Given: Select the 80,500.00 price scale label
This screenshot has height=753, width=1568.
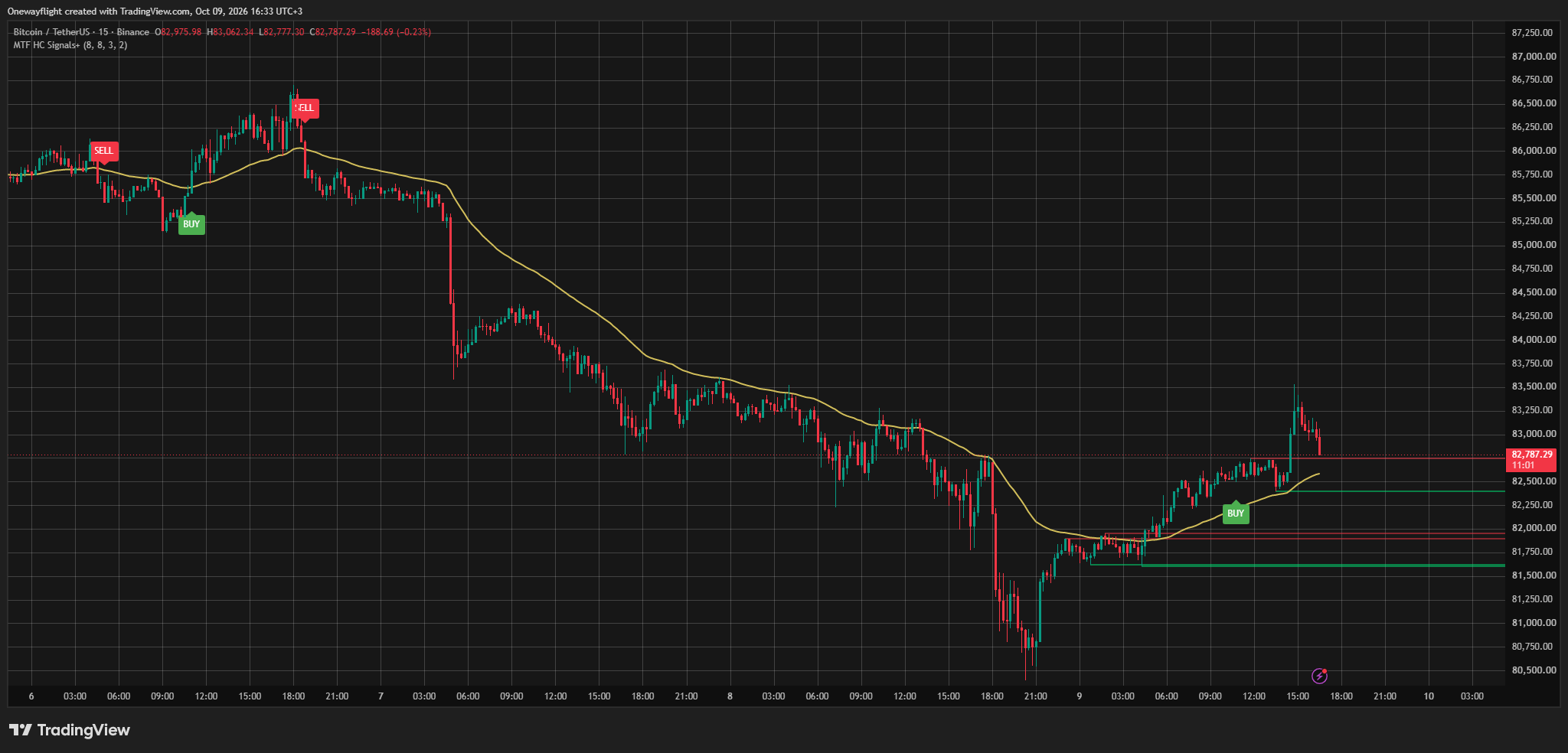Looking at the screenshot, I should click(x=1534, y=670).
